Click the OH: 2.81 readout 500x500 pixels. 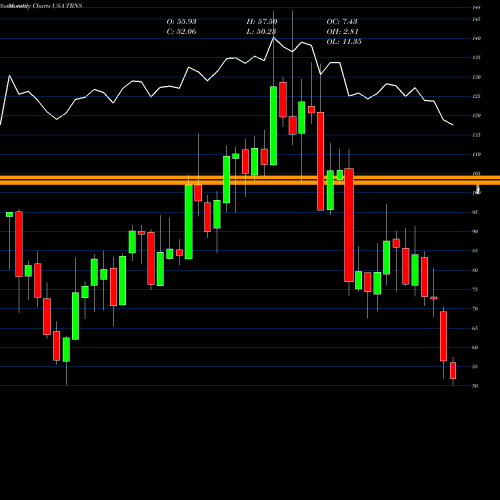pyautogui.click(x=342, y=32)
